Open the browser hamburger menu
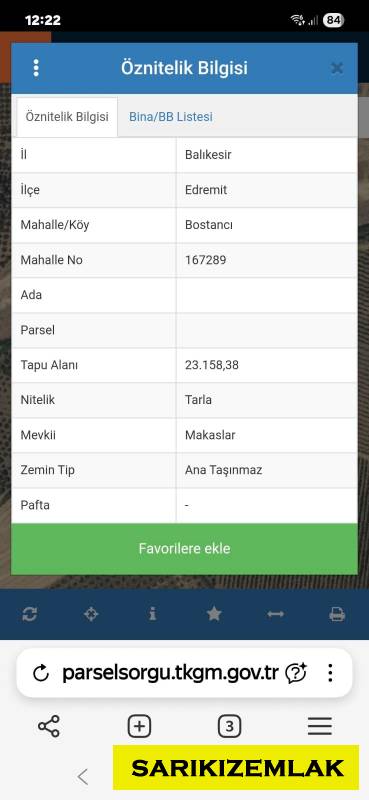Image resolution: width=369 pixels, height=800 pixels. (x=320, y=726)
